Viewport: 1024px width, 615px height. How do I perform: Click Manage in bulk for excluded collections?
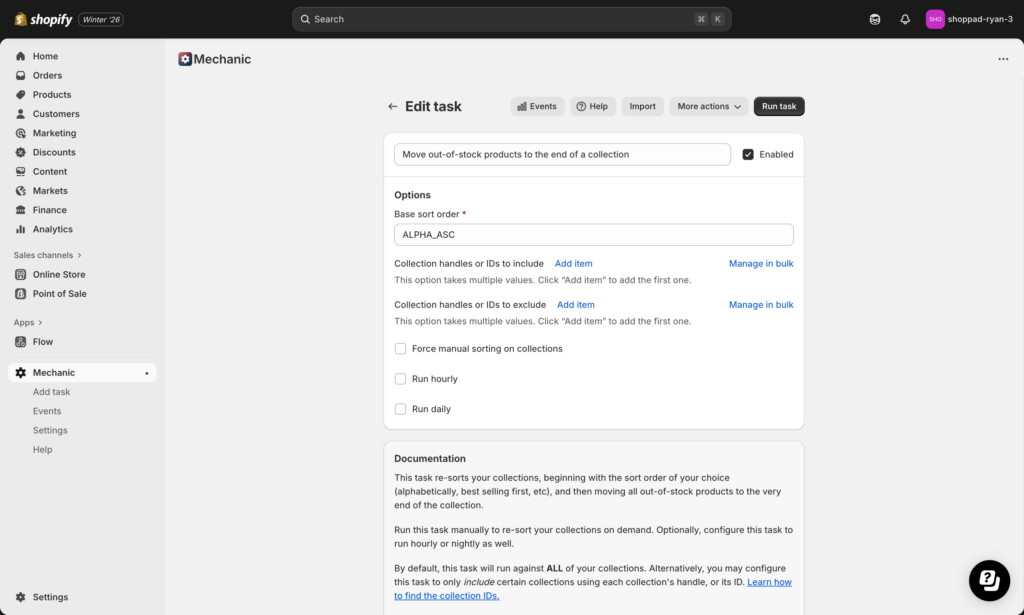pos(761,305)
